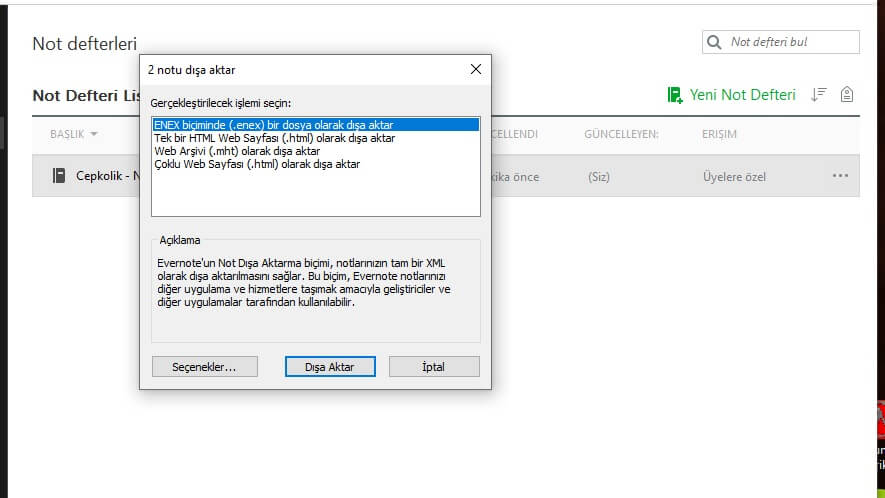
Task: Open sort order icon in notebook list
Action: (x=818, y=94)
